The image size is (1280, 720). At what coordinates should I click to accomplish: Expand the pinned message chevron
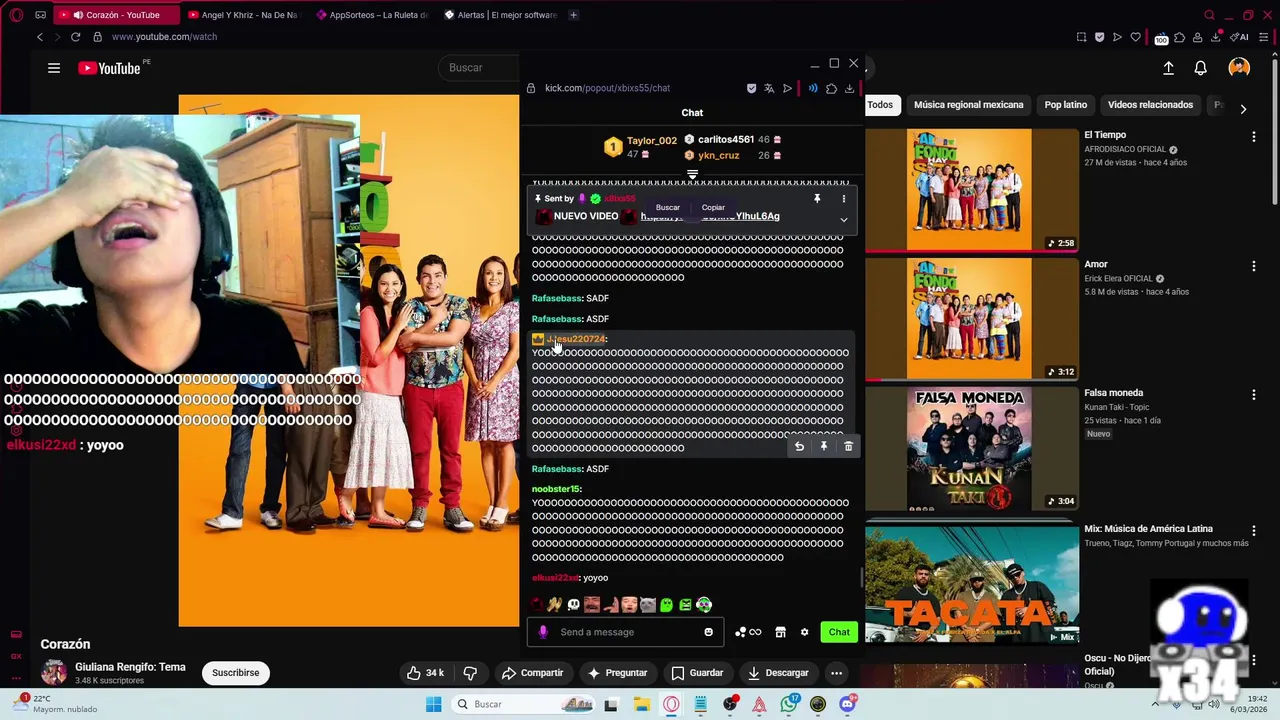tap(843, 220)
